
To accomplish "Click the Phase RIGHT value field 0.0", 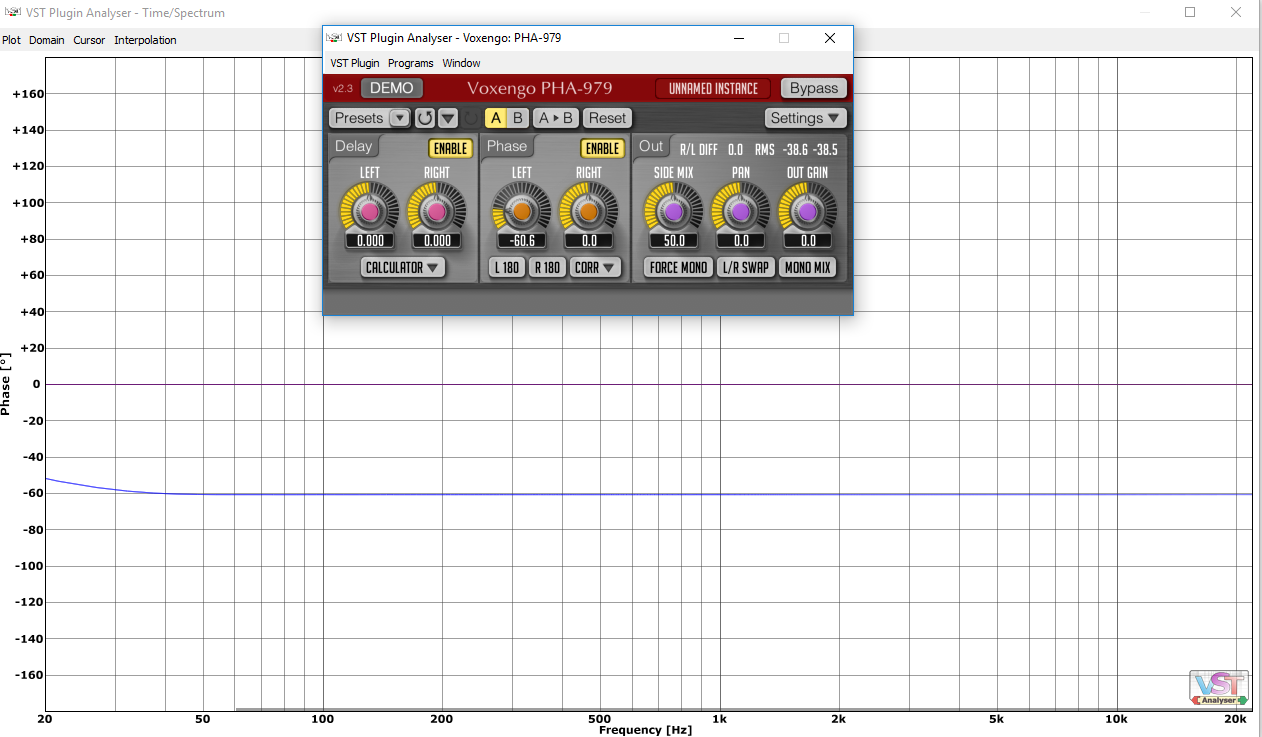I will 589,241.
